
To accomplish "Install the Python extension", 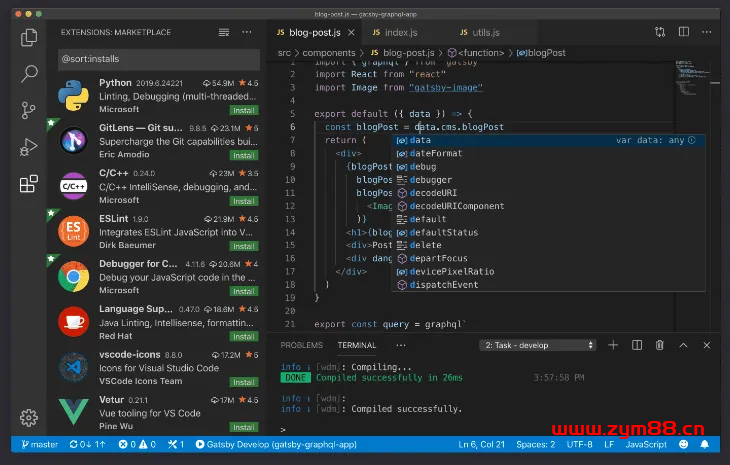I will [244, 109].
